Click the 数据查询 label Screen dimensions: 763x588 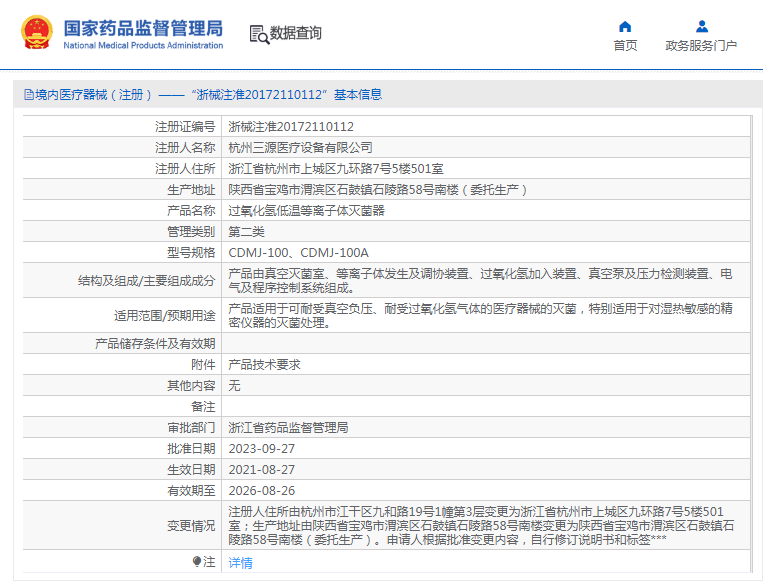(x=295, y=33)
